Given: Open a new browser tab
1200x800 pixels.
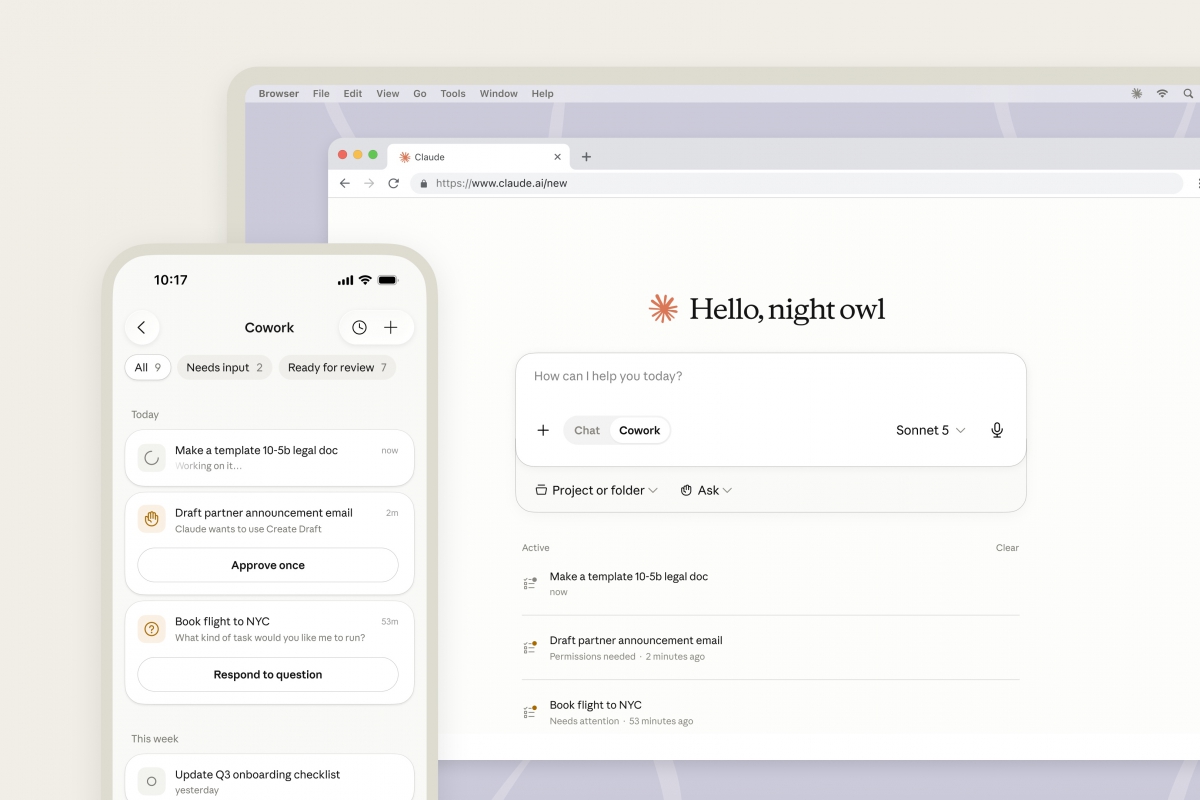Looking at the screenshot, I should pos(586,157).
